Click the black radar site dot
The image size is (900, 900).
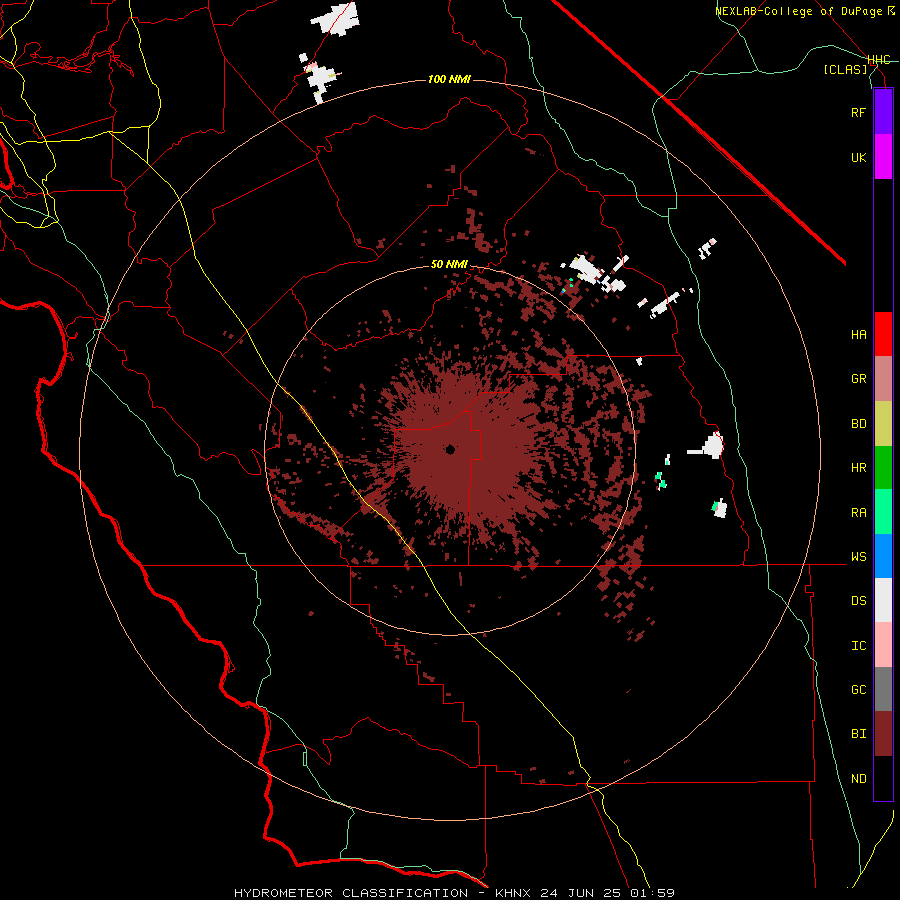451,449
